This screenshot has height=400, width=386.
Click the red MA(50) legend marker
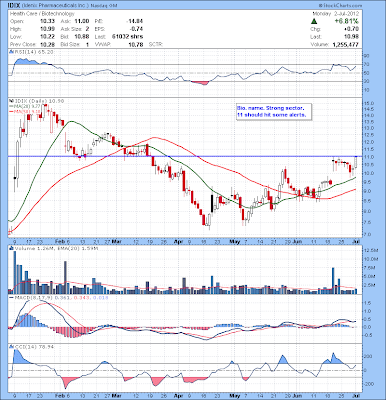coord(11,111)
